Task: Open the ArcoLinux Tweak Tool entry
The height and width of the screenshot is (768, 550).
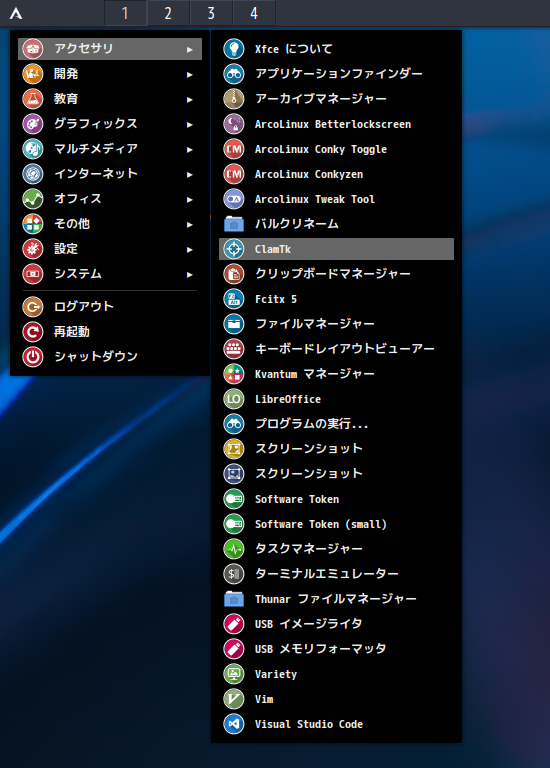Action: pyautogui.click(x=336, y=199)
